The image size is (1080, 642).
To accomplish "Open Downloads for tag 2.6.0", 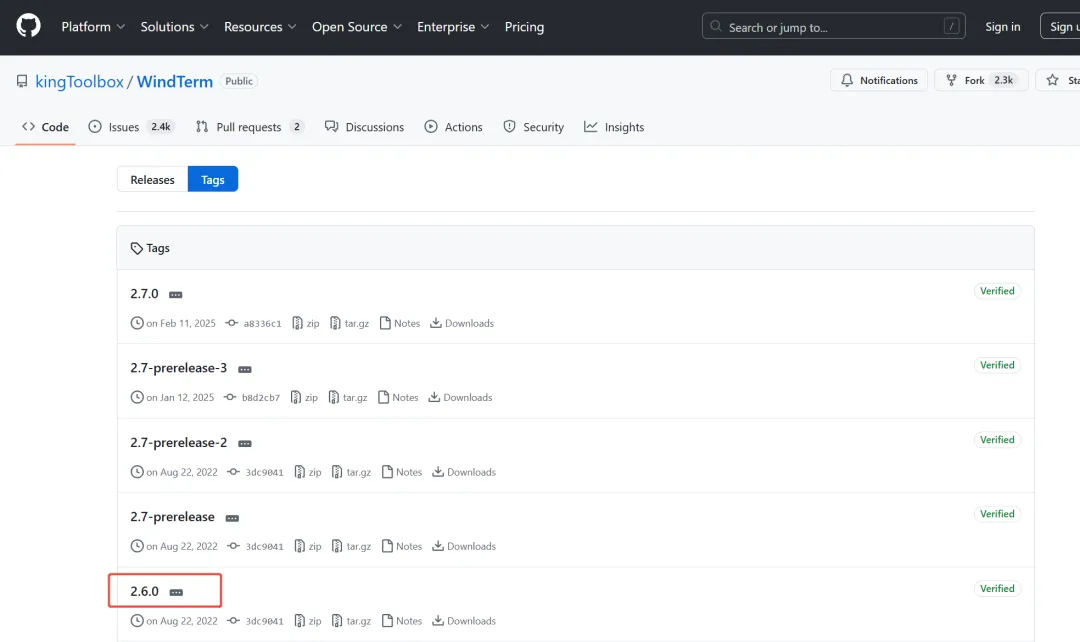I will 464,621.
